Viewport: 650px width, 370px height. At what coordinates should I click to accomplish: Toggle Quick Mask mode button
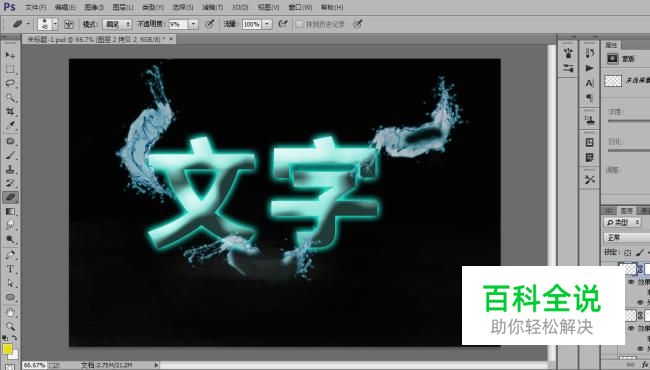pos(10,367)
